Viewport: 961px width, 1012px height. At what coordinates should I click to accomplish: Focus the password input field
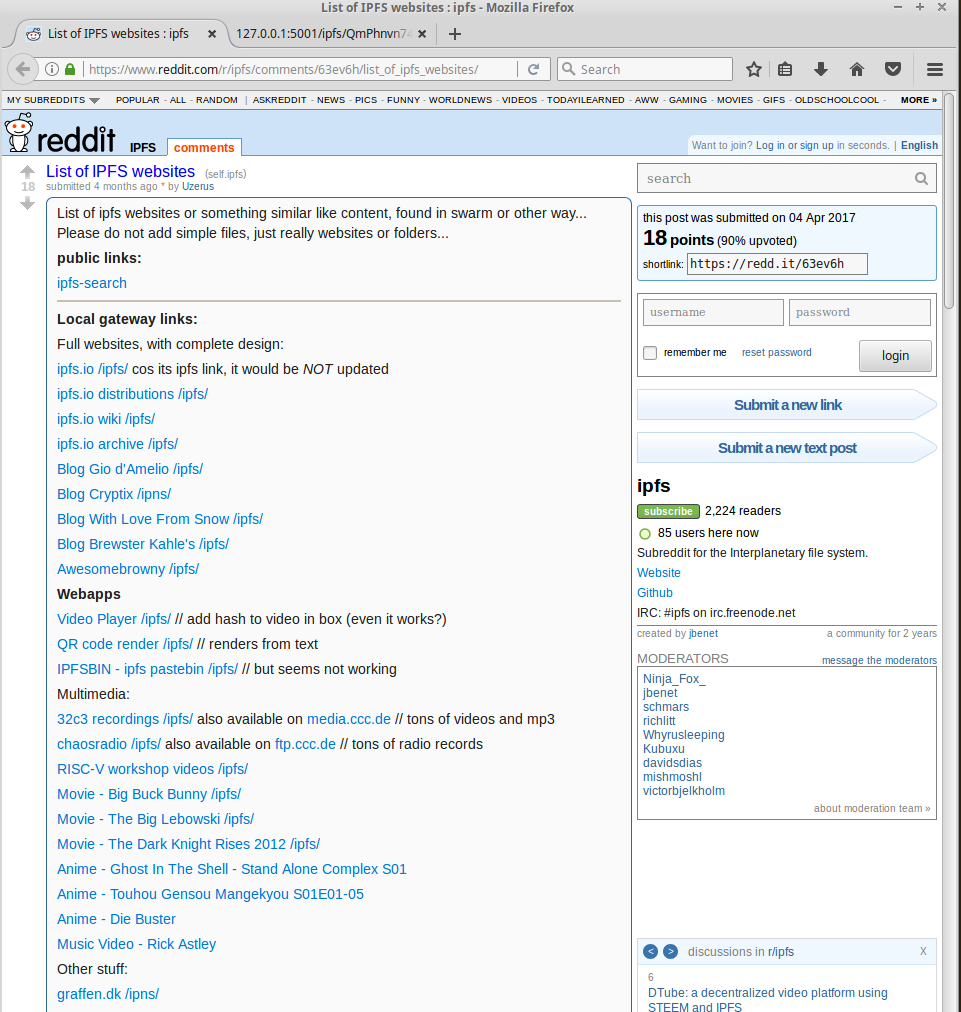860,312
